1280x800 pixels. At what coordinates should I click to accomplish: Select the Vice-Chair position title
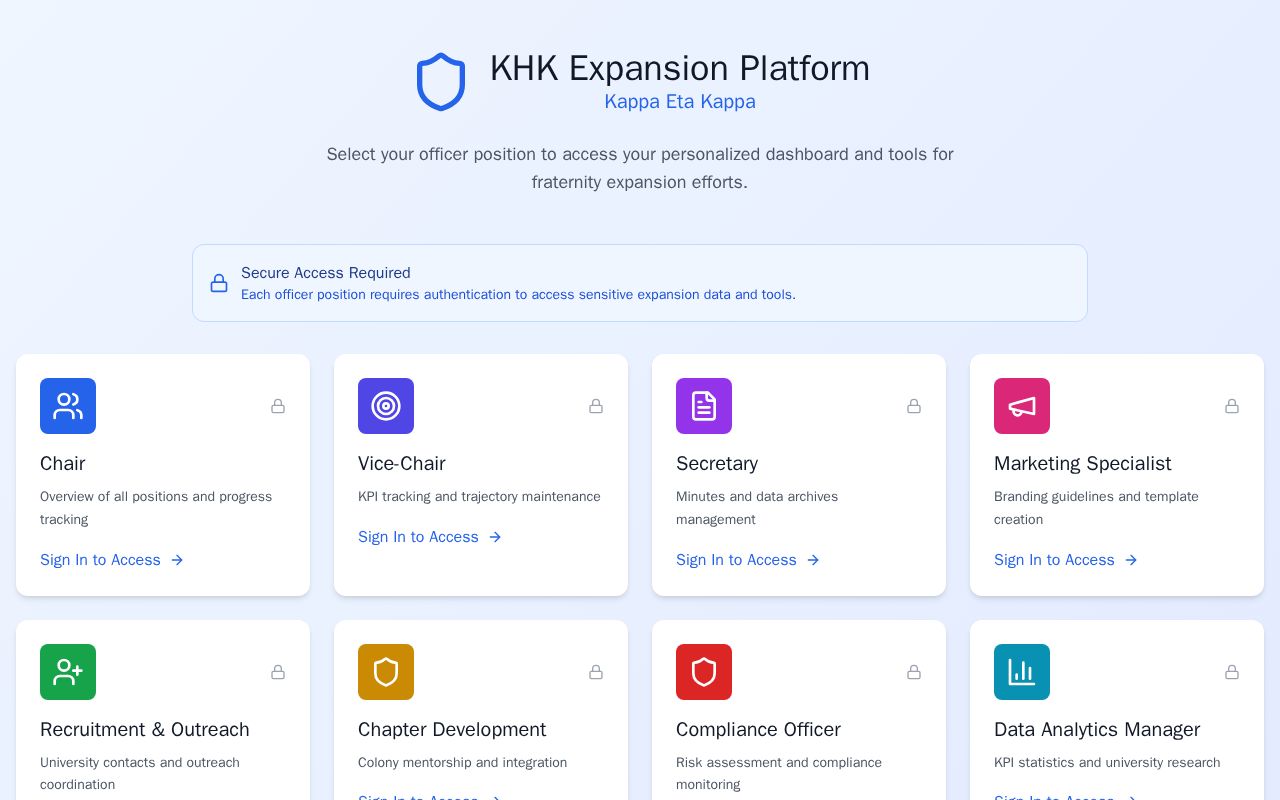tap(402, 463)
